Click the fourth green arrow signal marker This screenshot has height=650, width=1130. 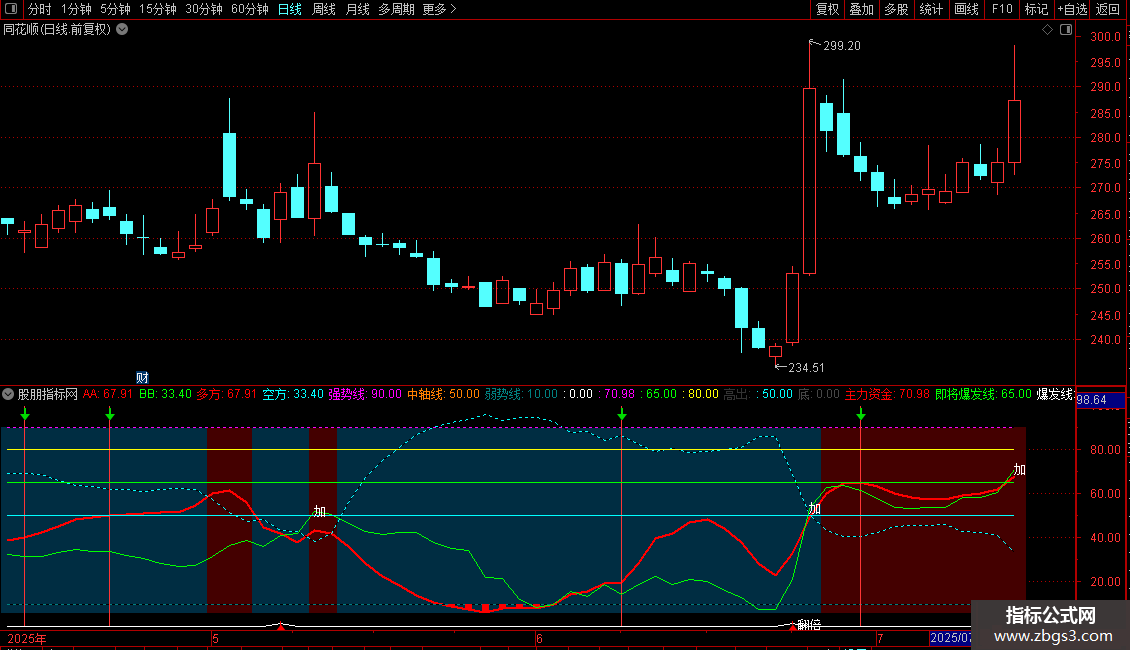click(x=860, y=414)
